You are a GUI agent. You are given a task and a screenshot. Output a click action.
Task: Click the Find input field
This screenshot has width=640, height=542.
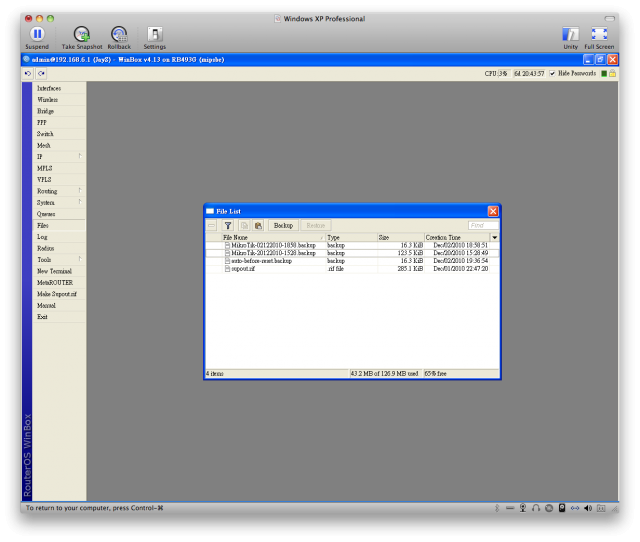pyautogui.click(x=483, y=225)
